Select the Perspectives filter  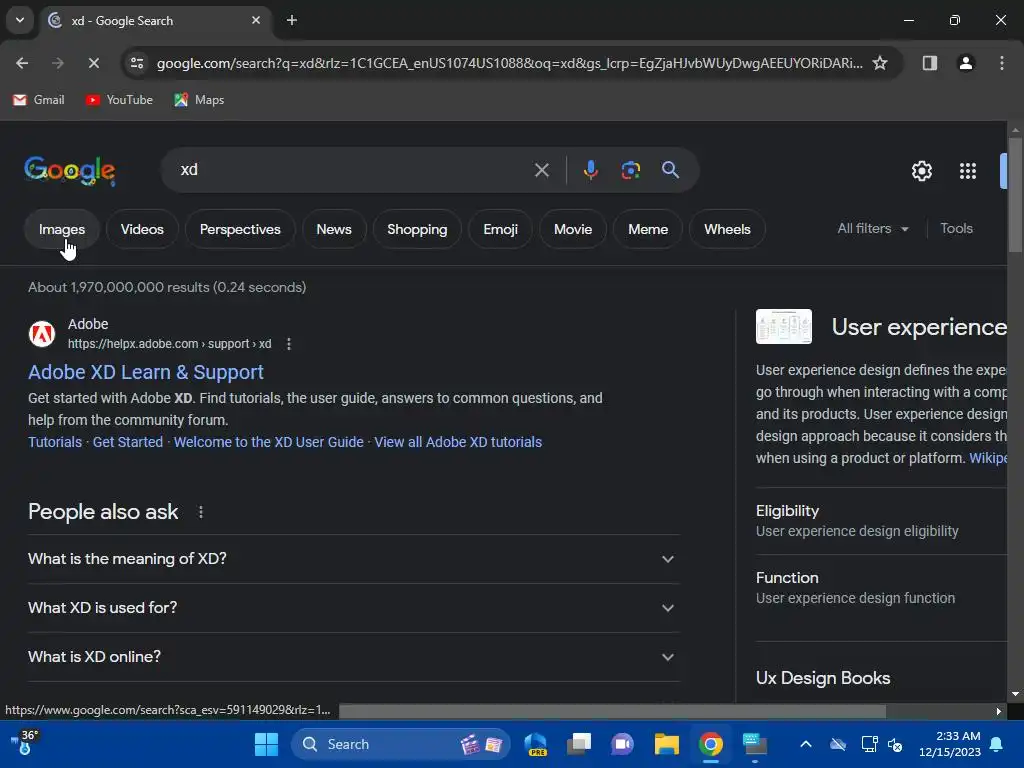240,229
